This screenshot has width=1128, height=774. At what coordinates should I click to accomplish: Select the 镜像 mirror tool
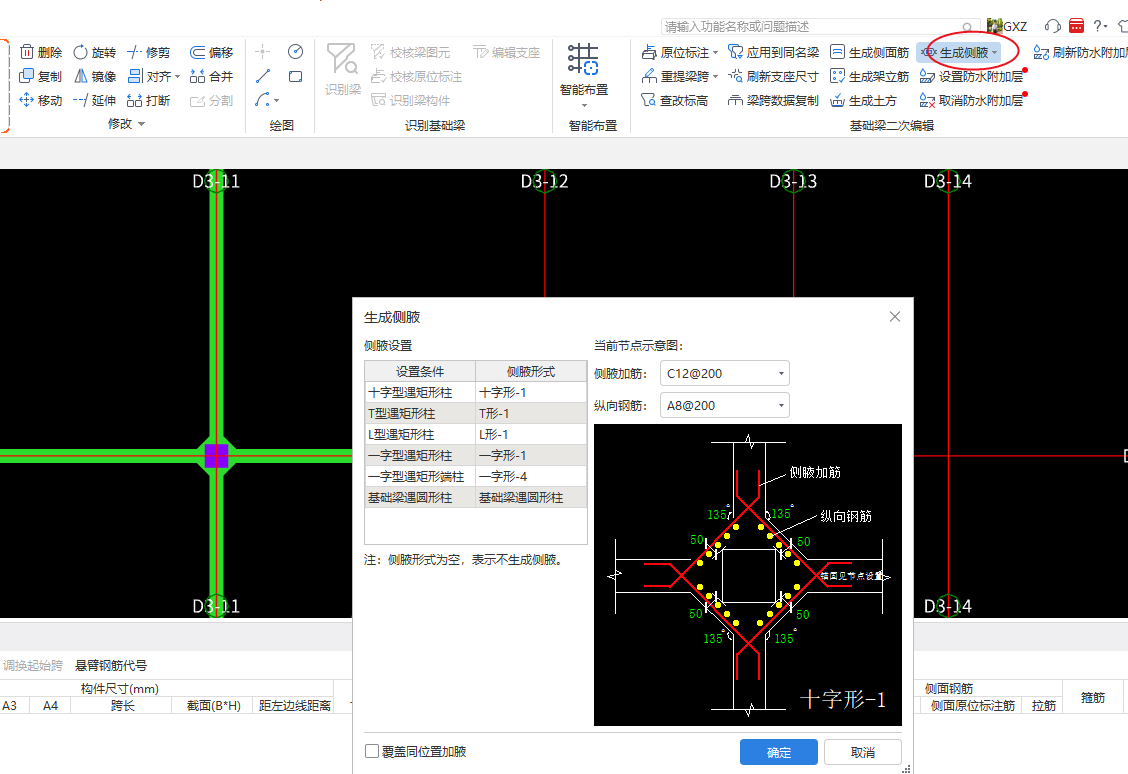coord(95,76)
